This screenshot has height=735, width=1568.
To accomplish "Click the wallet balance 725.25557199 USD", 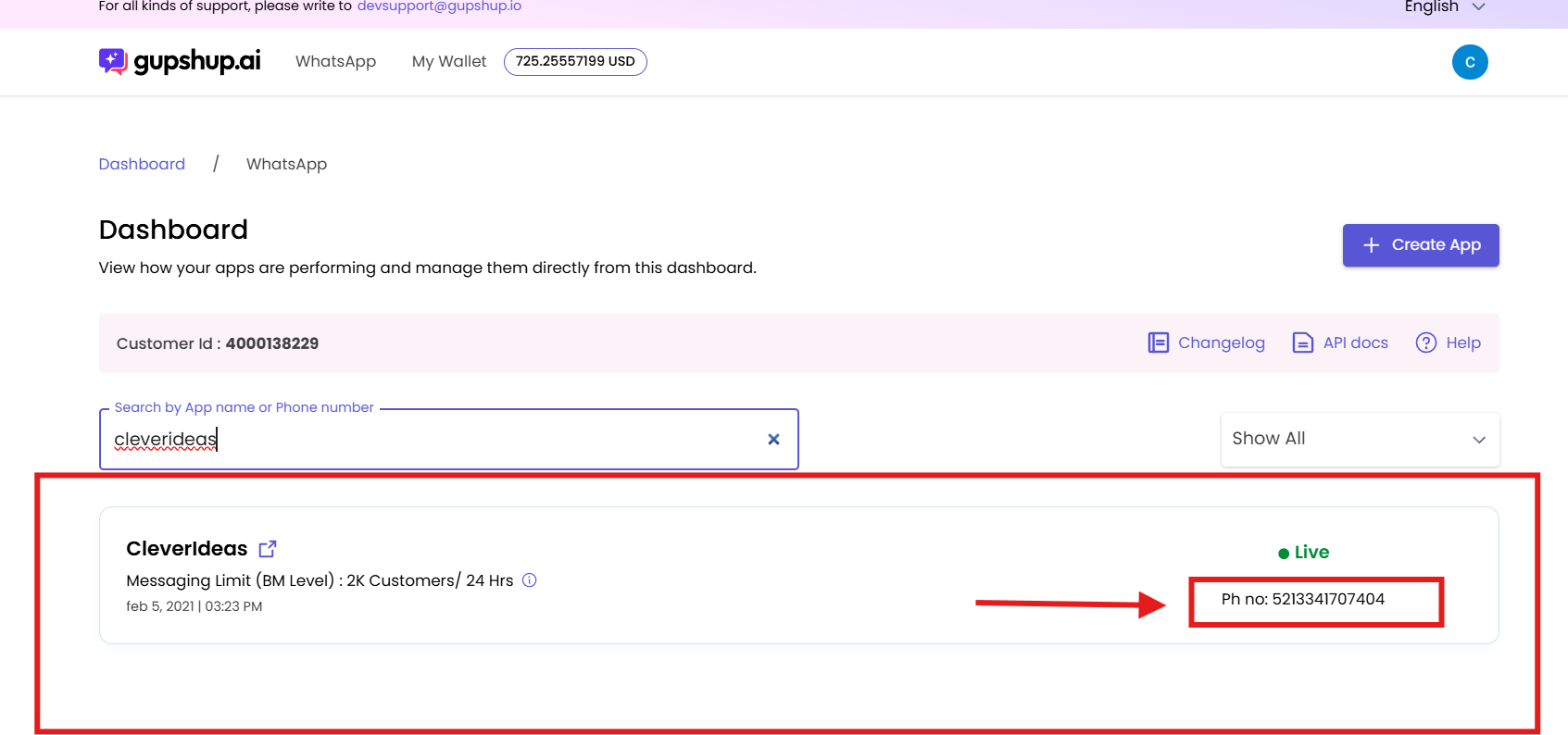I will click(x=574, y=61).
